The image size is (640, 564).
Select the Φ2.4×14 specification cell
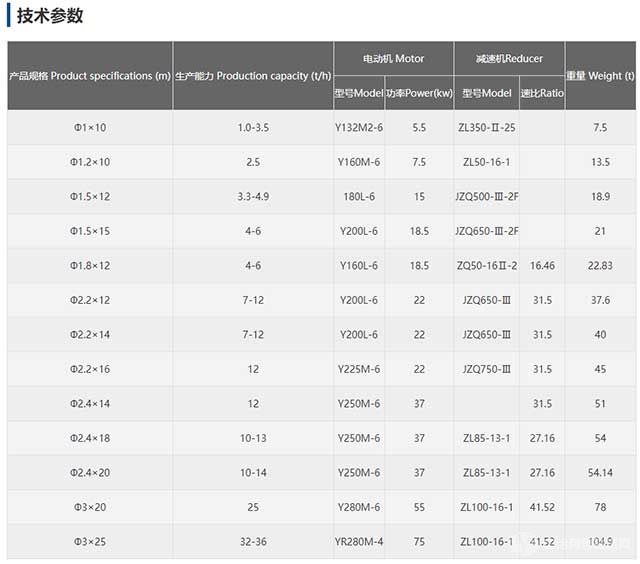coord(90,404)
